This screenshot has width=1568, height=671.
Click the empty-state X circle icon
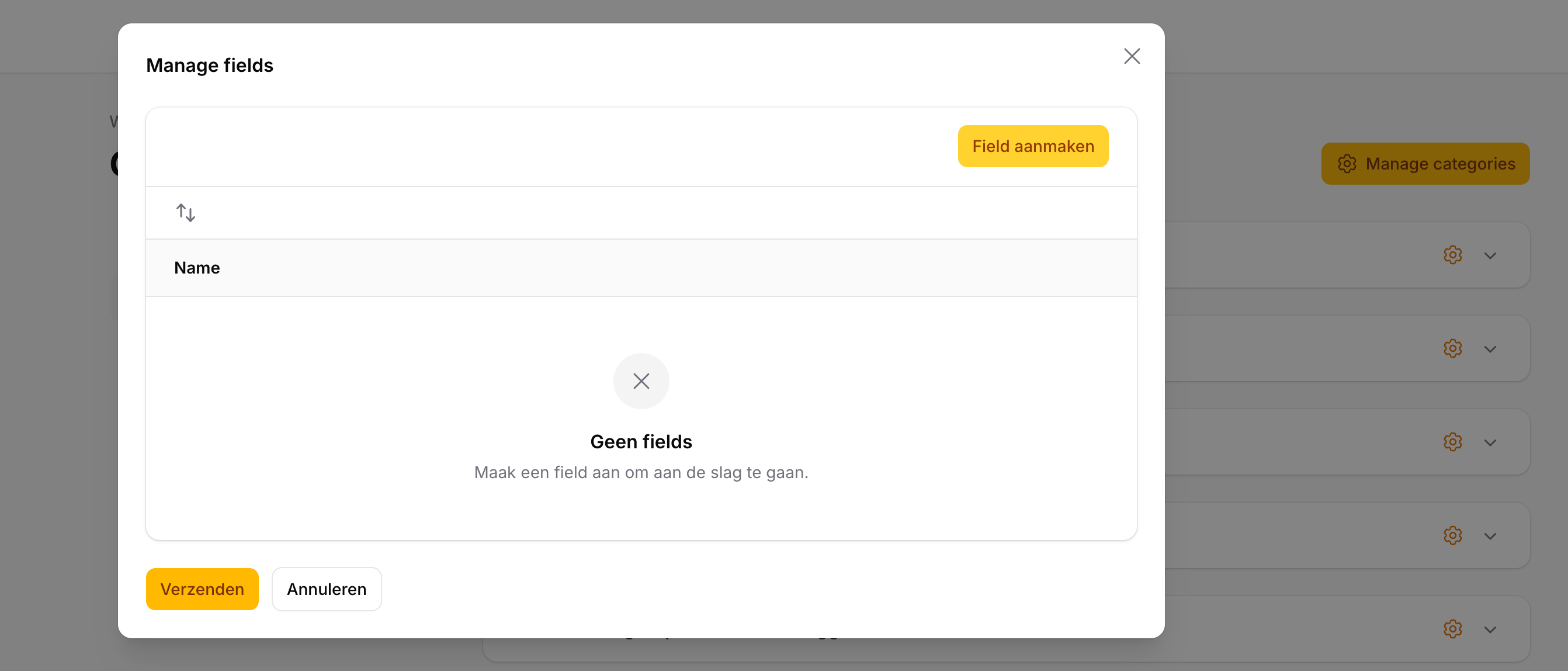click(641, 381)
